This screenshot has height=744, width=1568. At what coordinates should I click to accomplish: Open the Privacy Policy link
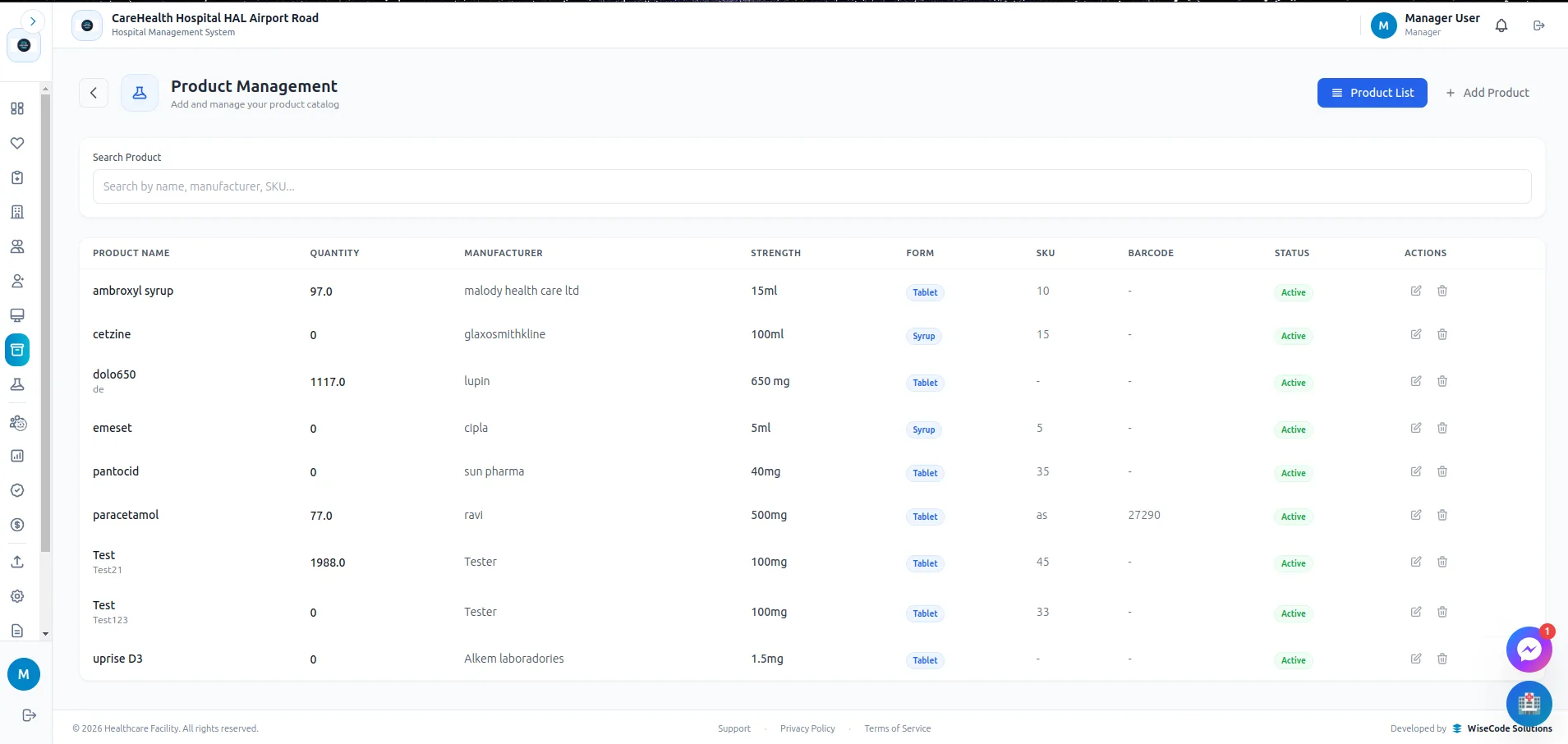pyautogui.click(x=807, y=728)
